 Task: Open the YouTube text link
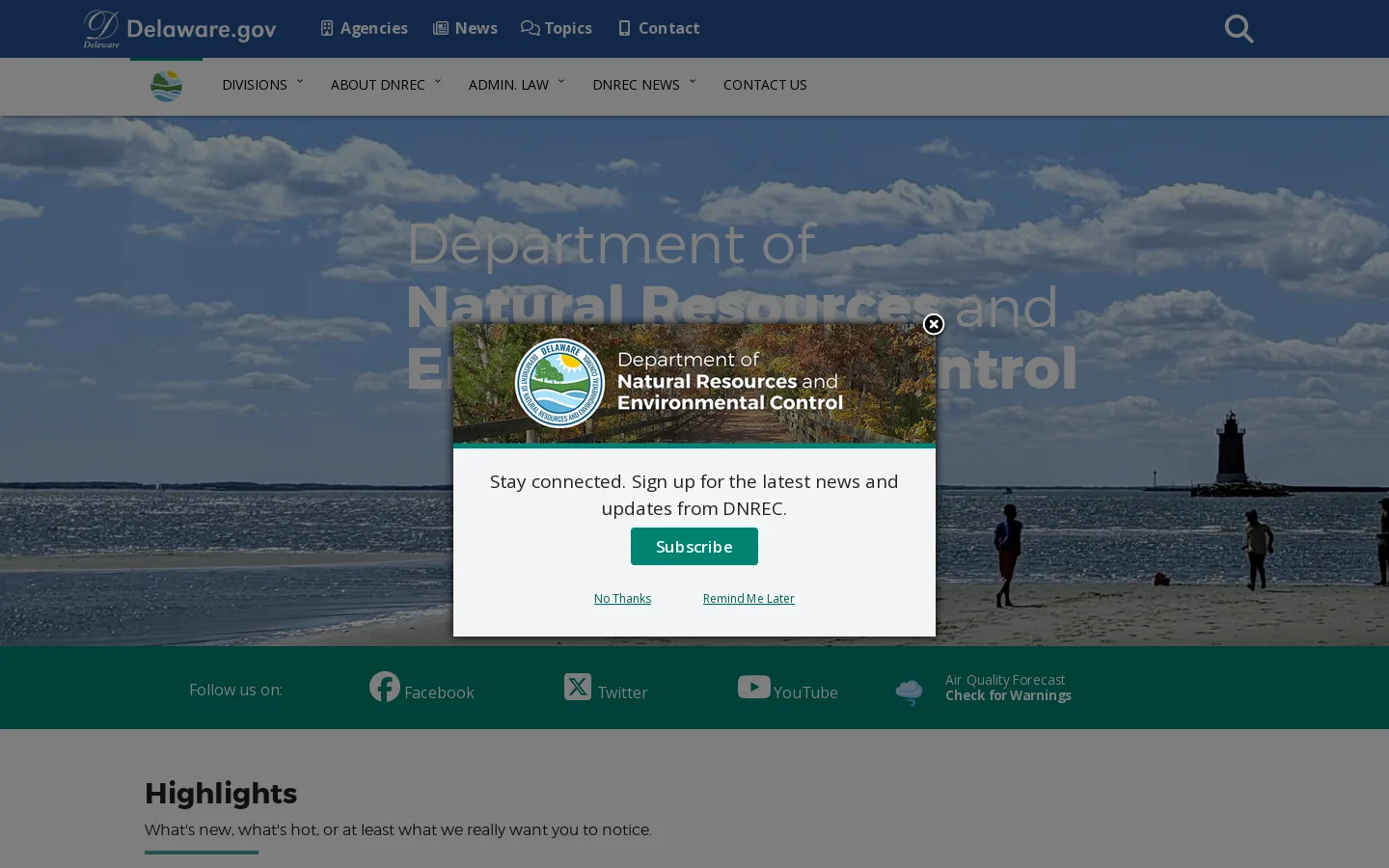[x=805, y=692]
